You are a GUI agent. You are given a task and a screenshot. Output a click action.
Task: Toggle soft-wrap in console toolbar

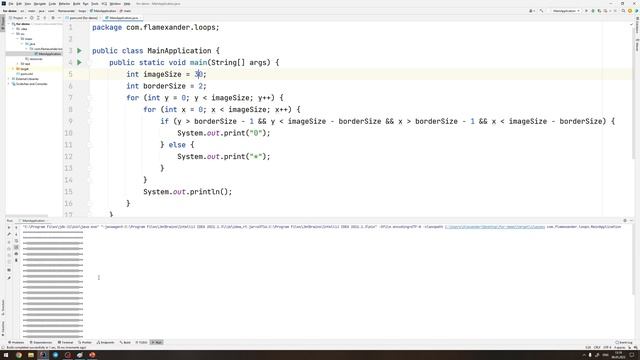pos(16,240)
